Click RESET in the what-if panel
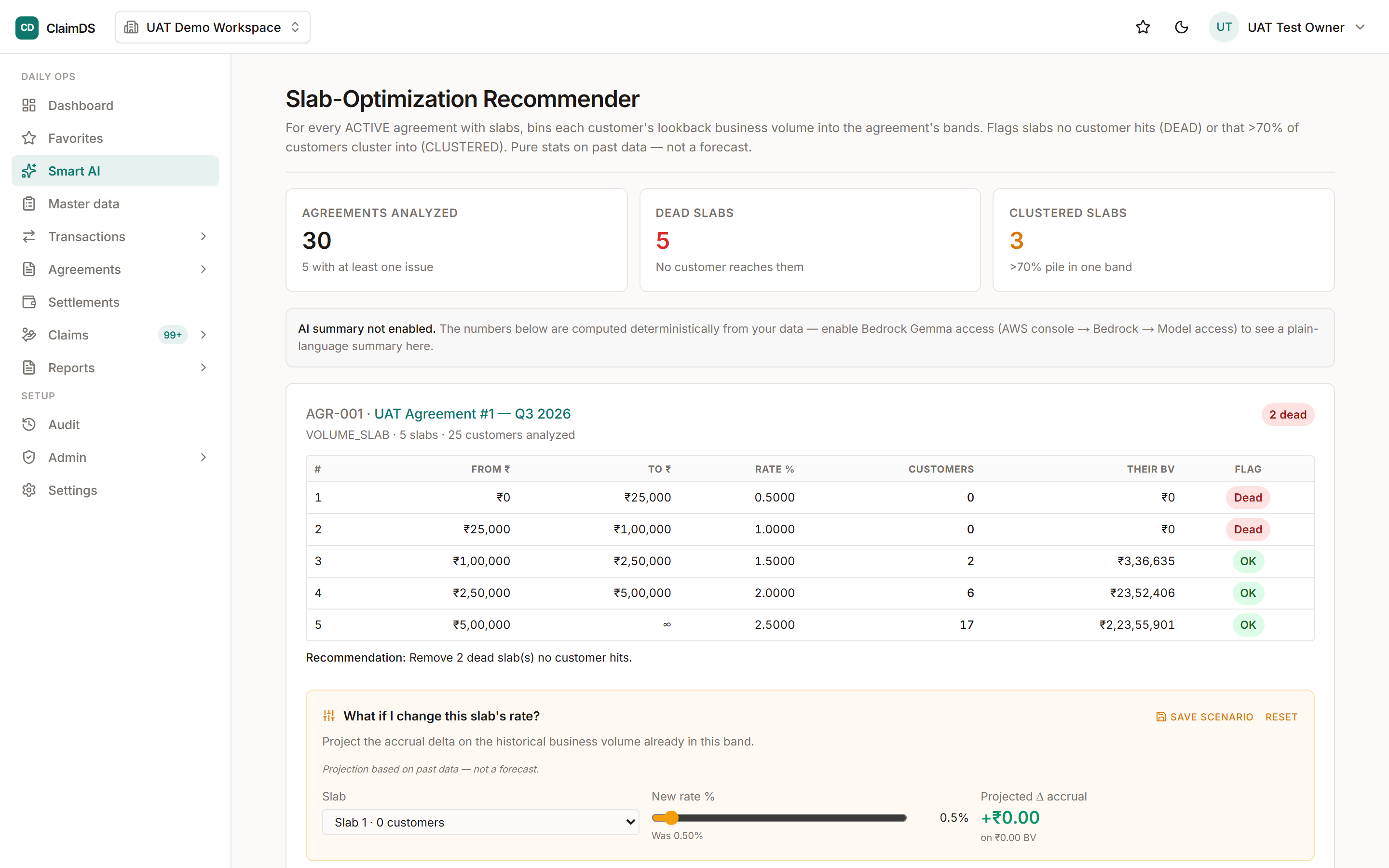The image size is (1389, 868). pos(1281,717)
